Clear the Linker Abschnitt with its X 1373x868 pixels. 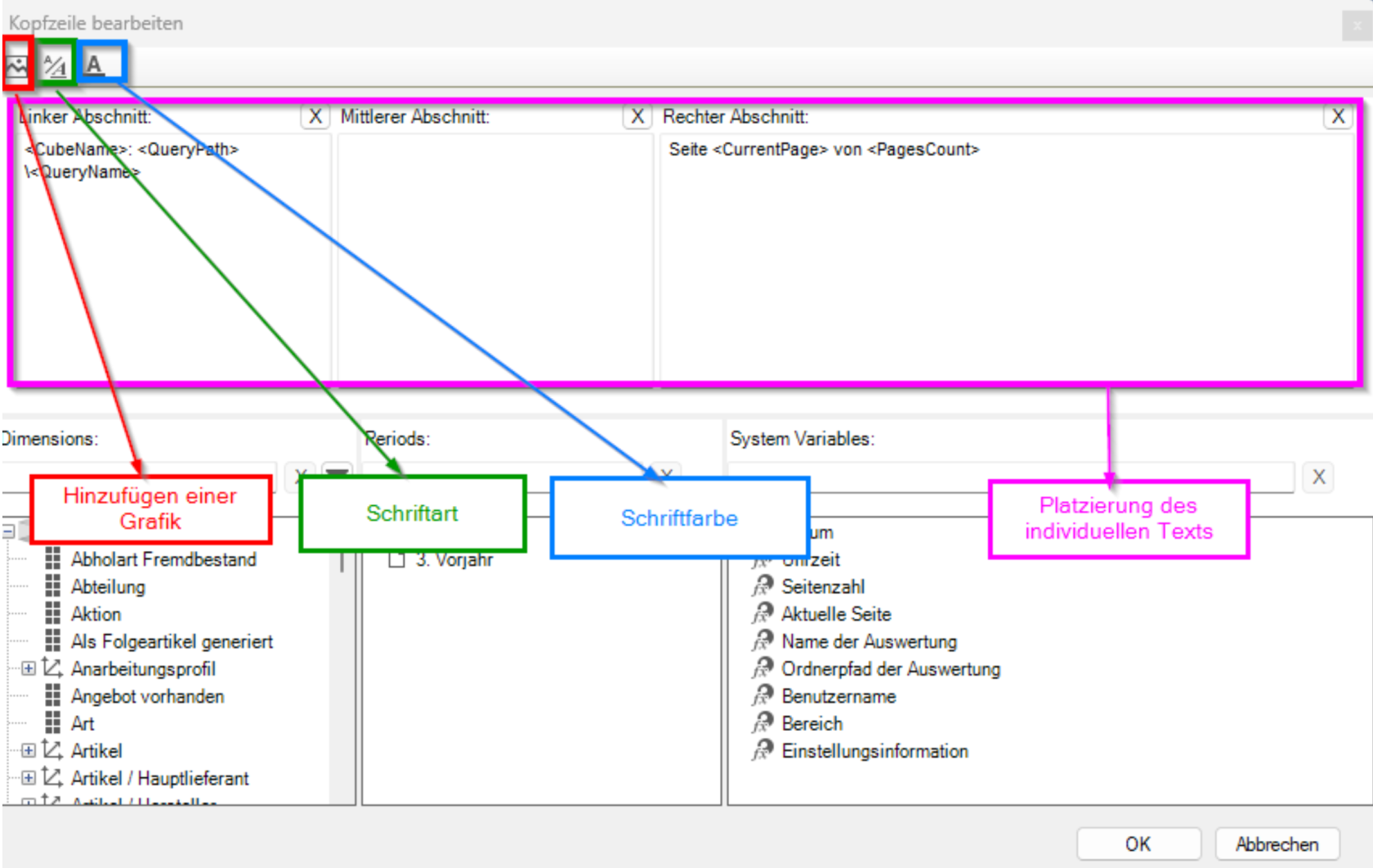coord(315,117)
